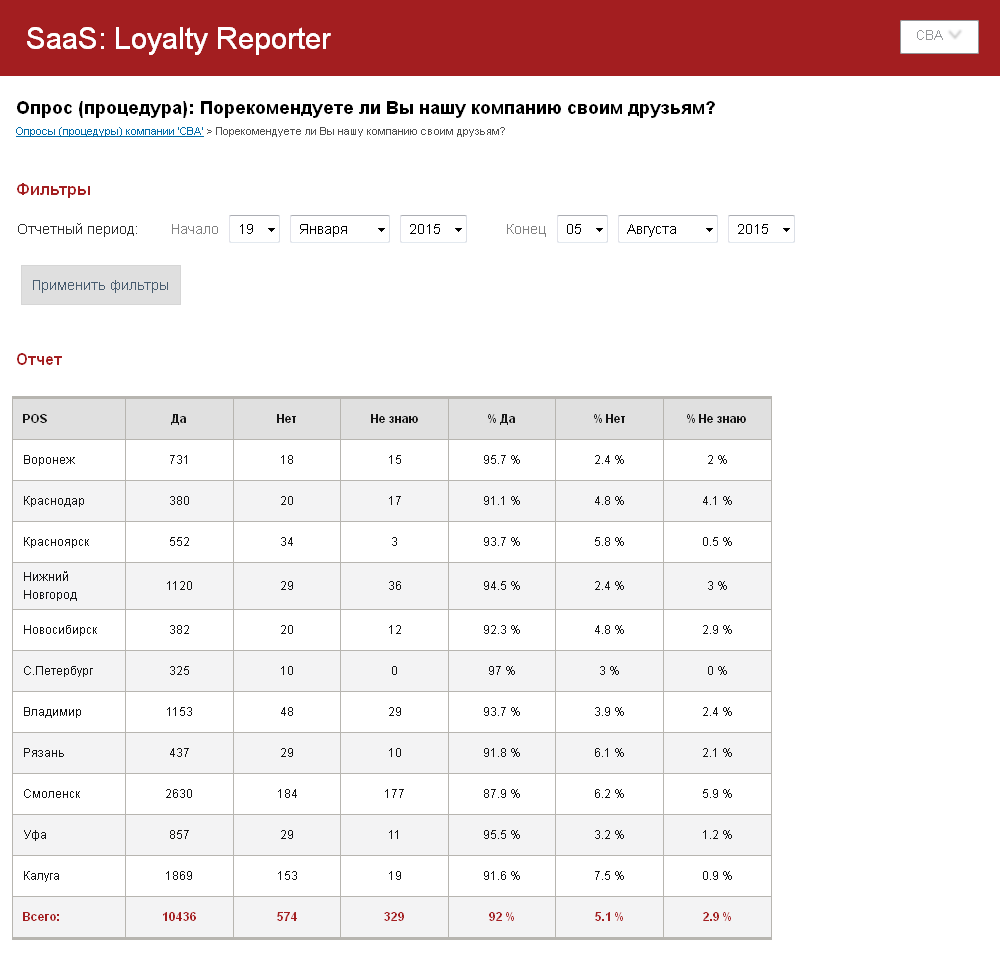This screenshot has width=1000, height=976.
Task: Click the Всего total row label
Action: (x=41, y=917)
